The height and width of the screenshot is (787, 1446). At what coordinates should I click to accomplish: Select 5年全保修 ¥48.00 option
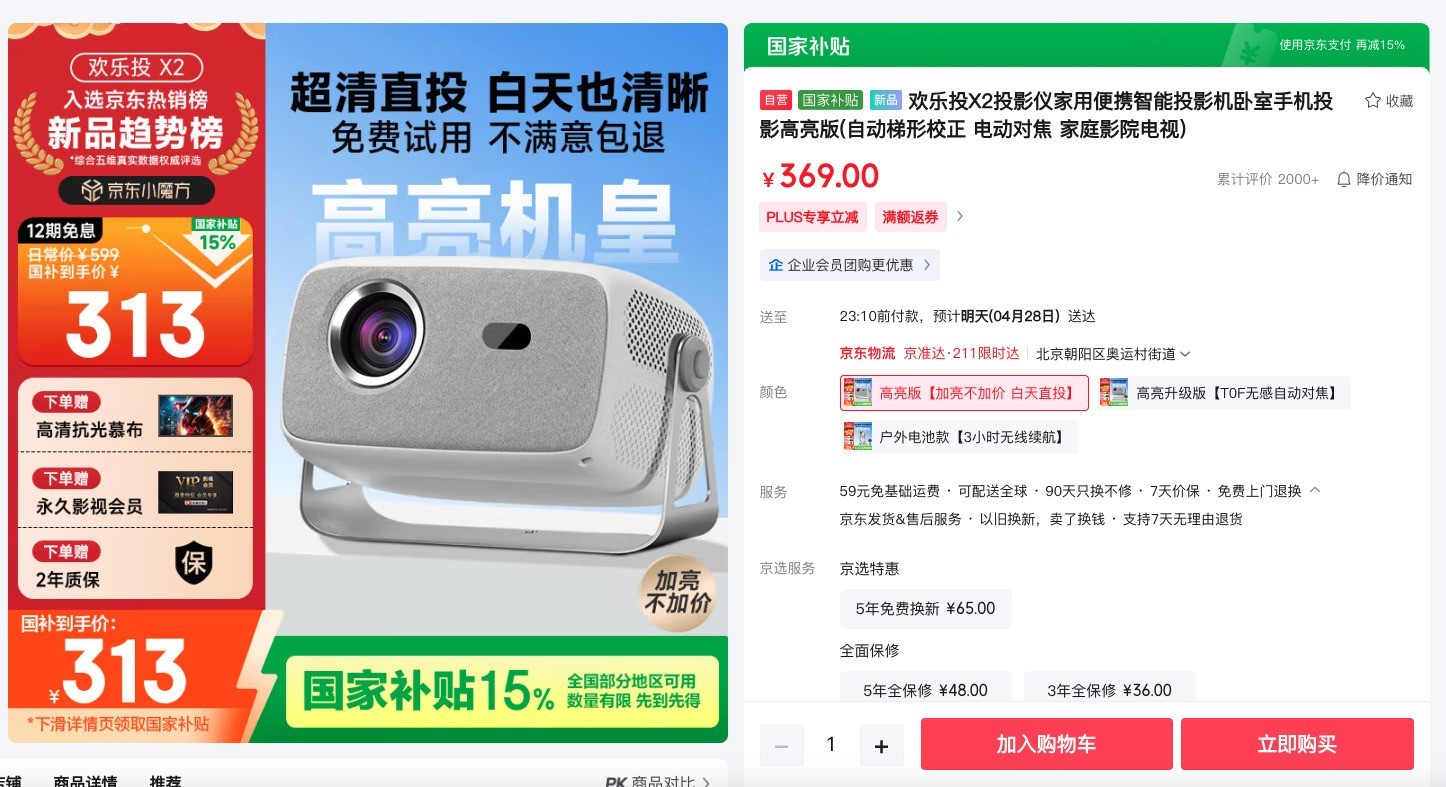pyautogui.click(x=925, y=688)
